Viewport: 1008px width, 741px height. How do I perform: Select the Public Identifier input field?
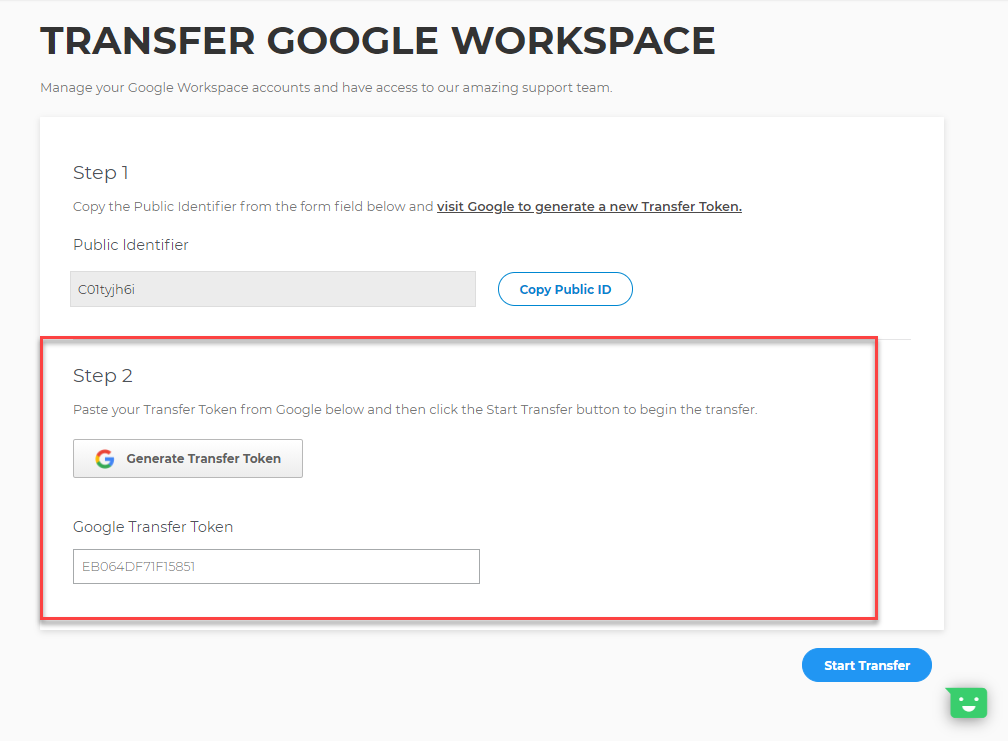273,288
